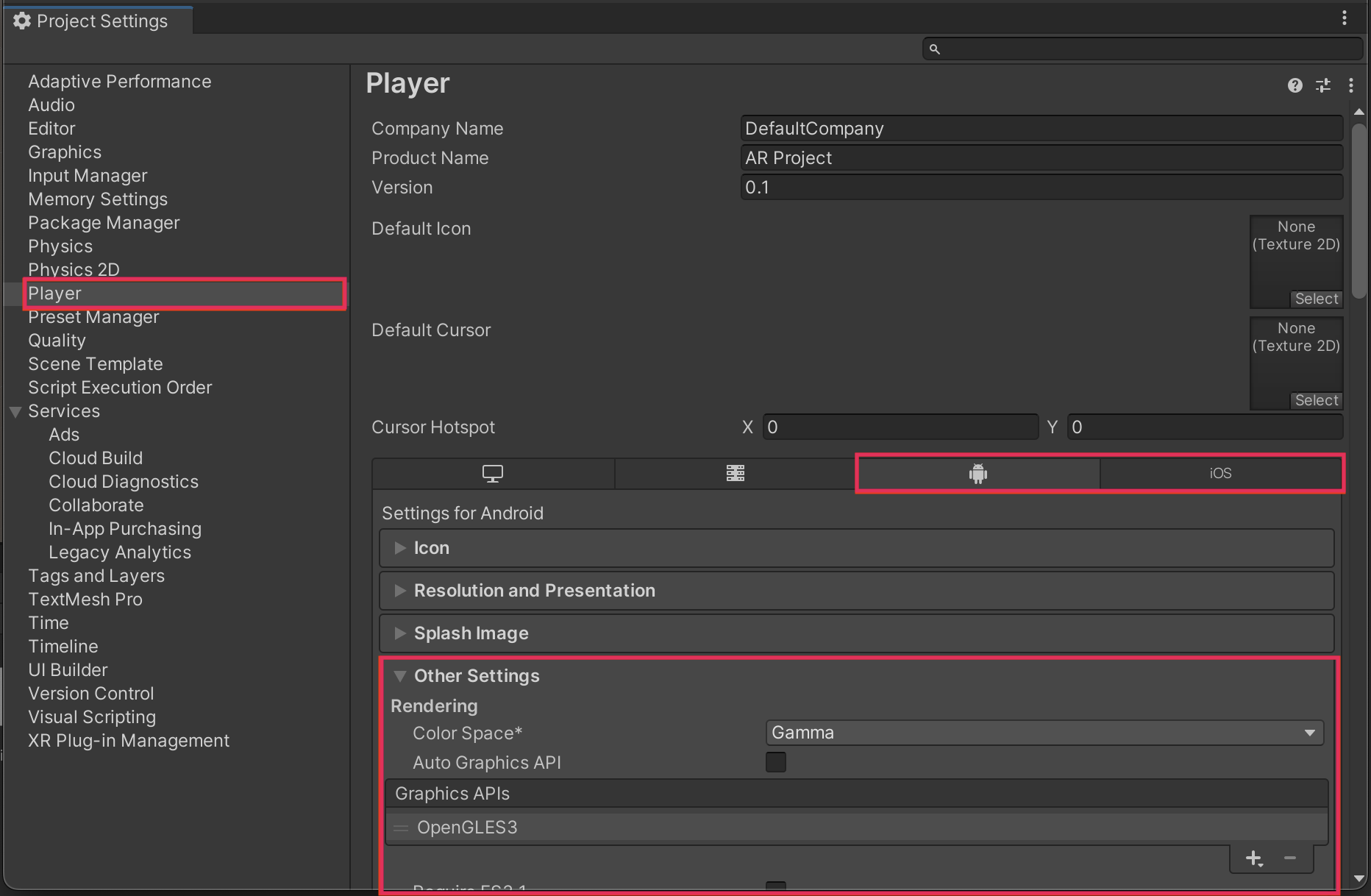Open the Player panel kebab menu

1351,85
